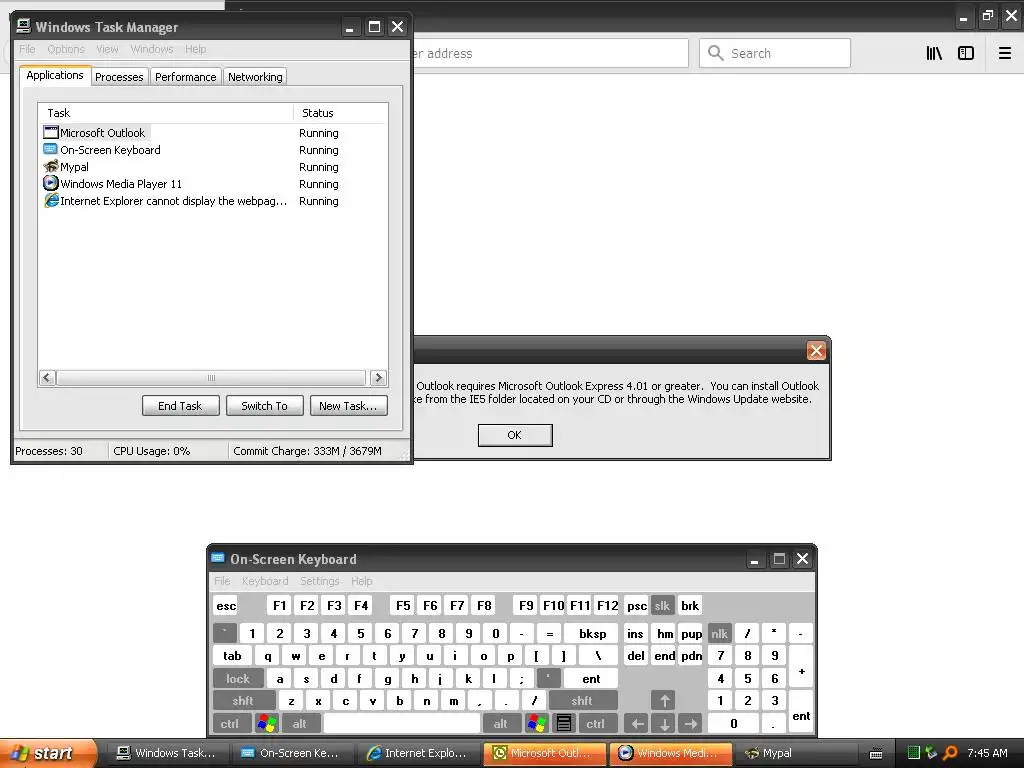
Task: Click the Microsoft Outl... taskbar button
Action: pos(545,753)
